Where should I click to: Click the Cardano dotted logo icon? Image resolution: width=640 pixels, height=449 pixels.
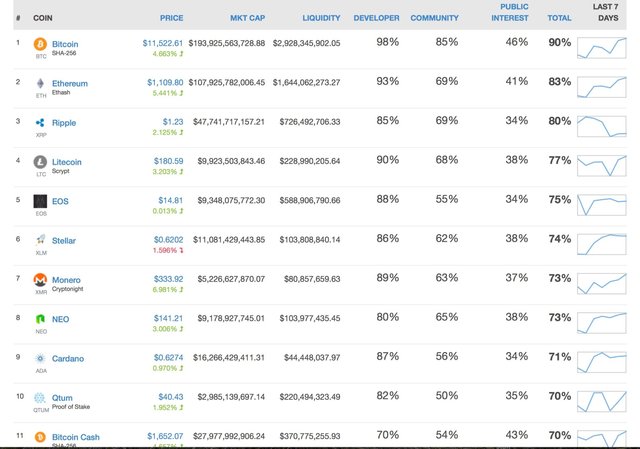[40, 358]
